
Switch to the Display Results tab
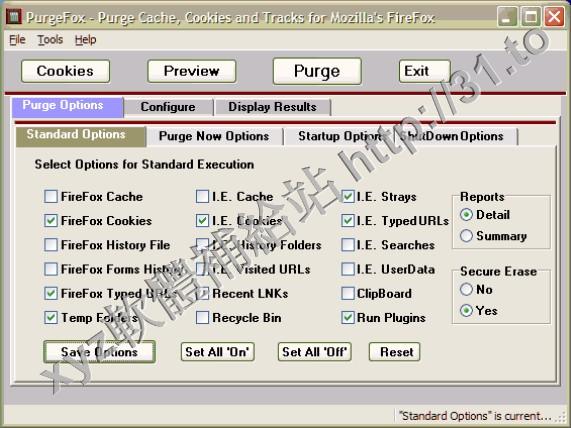pos(272,107)
